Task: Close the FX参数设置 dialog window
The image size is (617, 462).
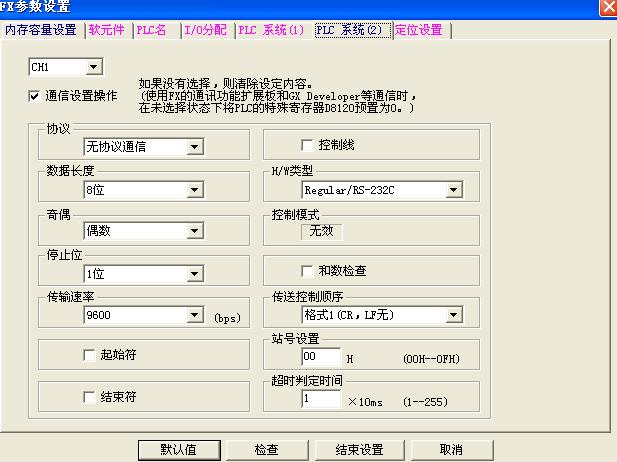Action: coord(607,7)
